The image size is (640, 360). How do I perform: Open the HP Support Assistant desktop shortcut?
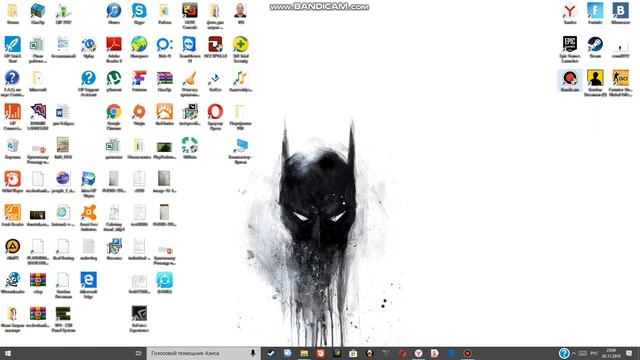(88, 78)
